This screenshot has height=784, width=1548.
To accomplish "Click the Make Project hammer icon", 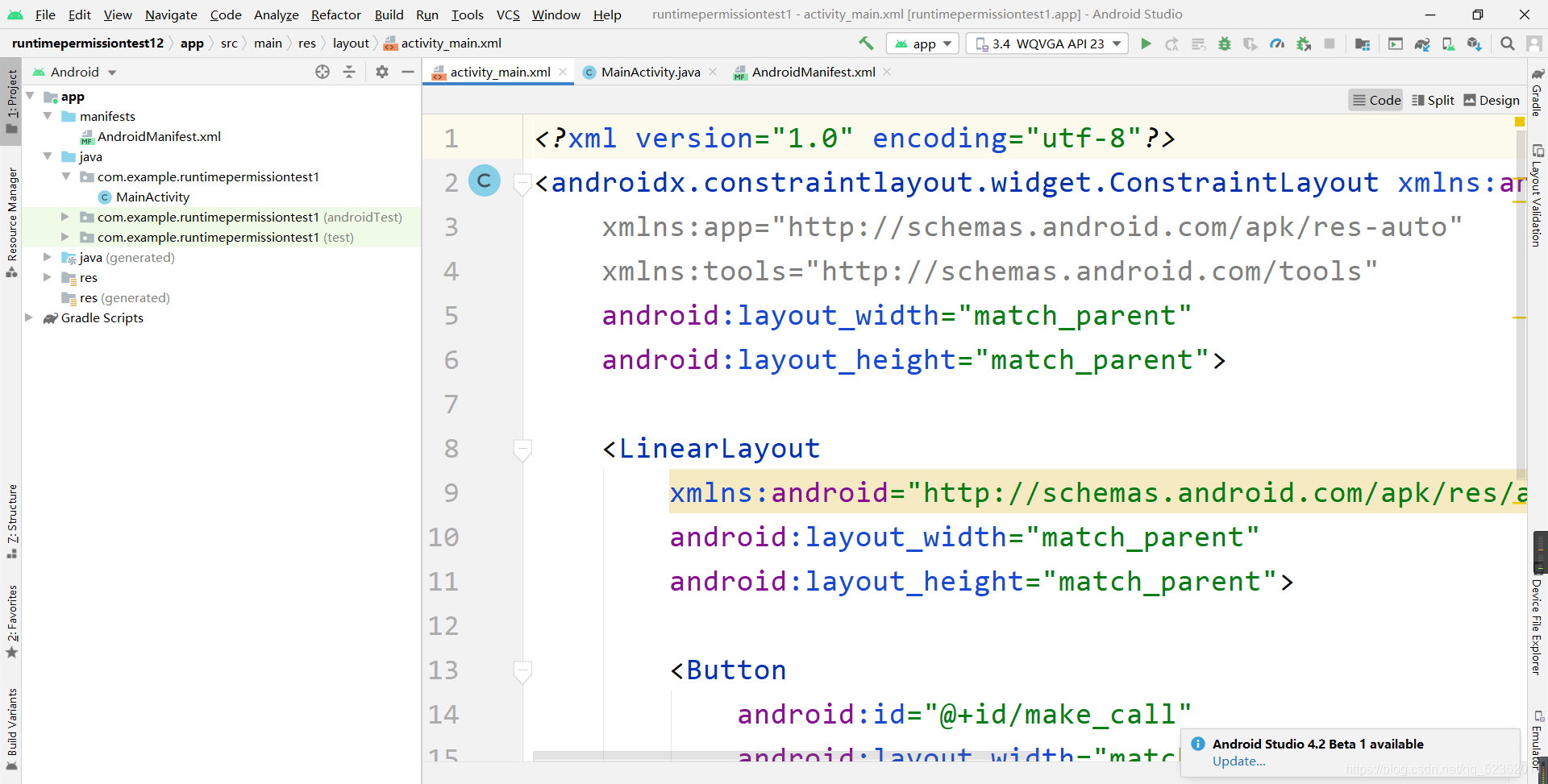I will click(x=866, y=44).
